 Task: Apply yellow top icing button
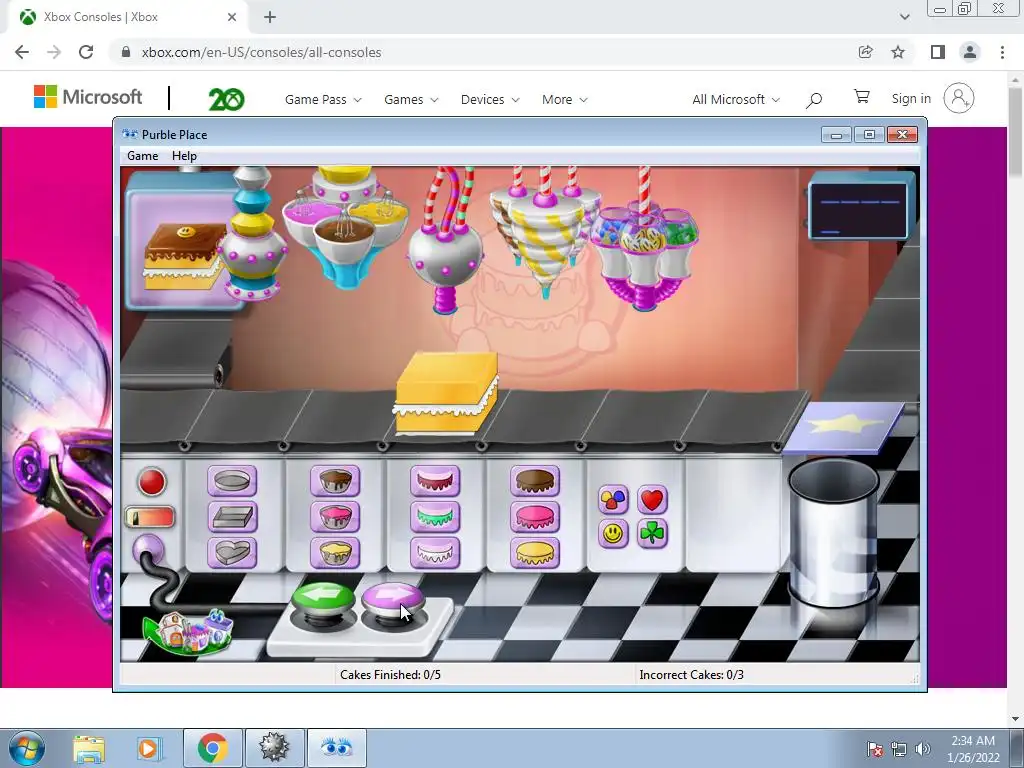[535, 552]
